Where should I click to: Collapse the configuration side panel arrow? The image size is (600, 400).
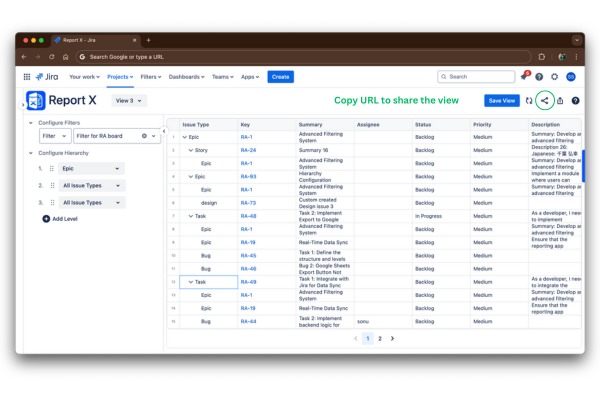point(164,131)
